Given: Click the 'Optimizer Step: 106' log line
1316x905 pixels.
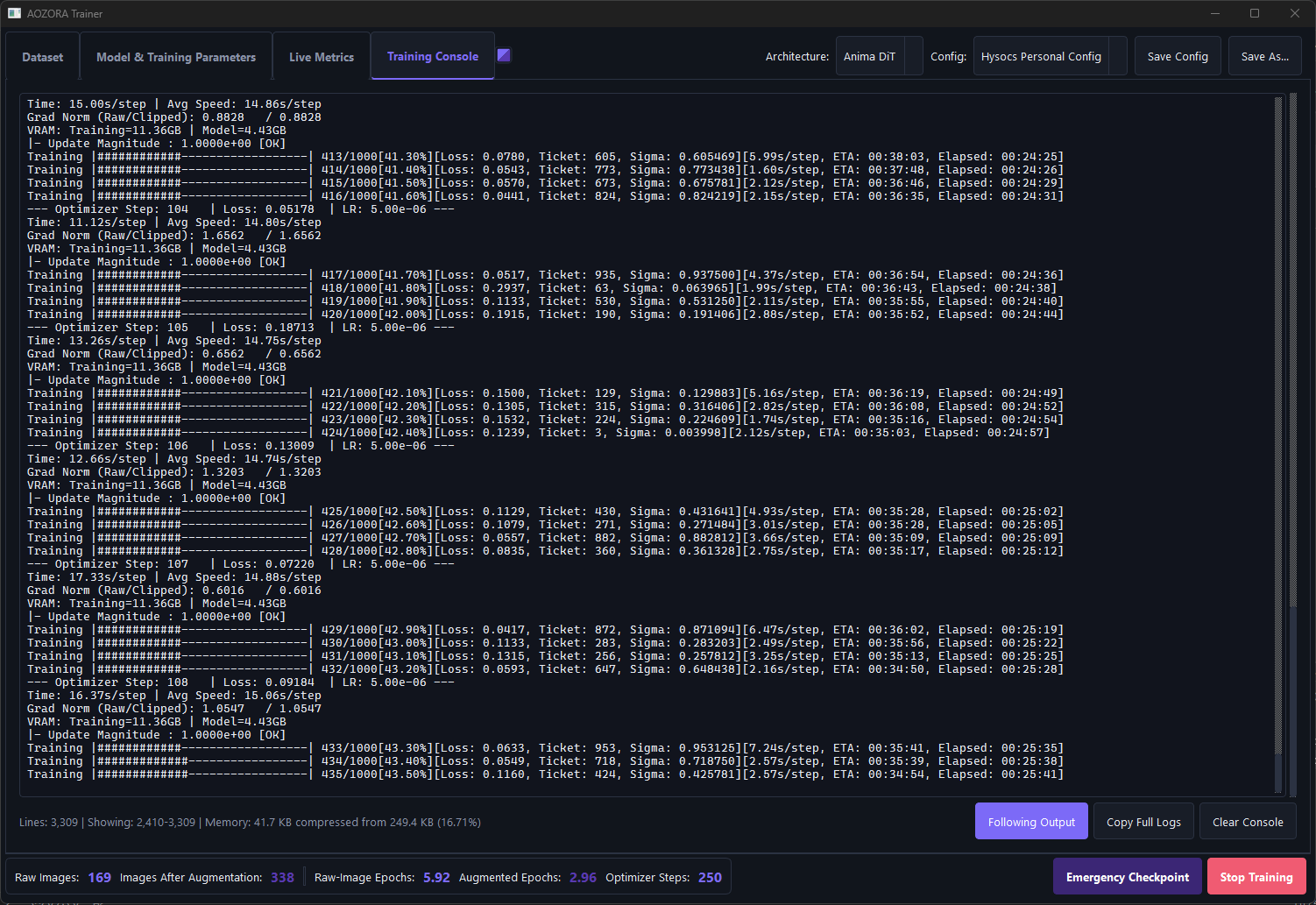Looking at the screenshot, I should click(240, 446).
